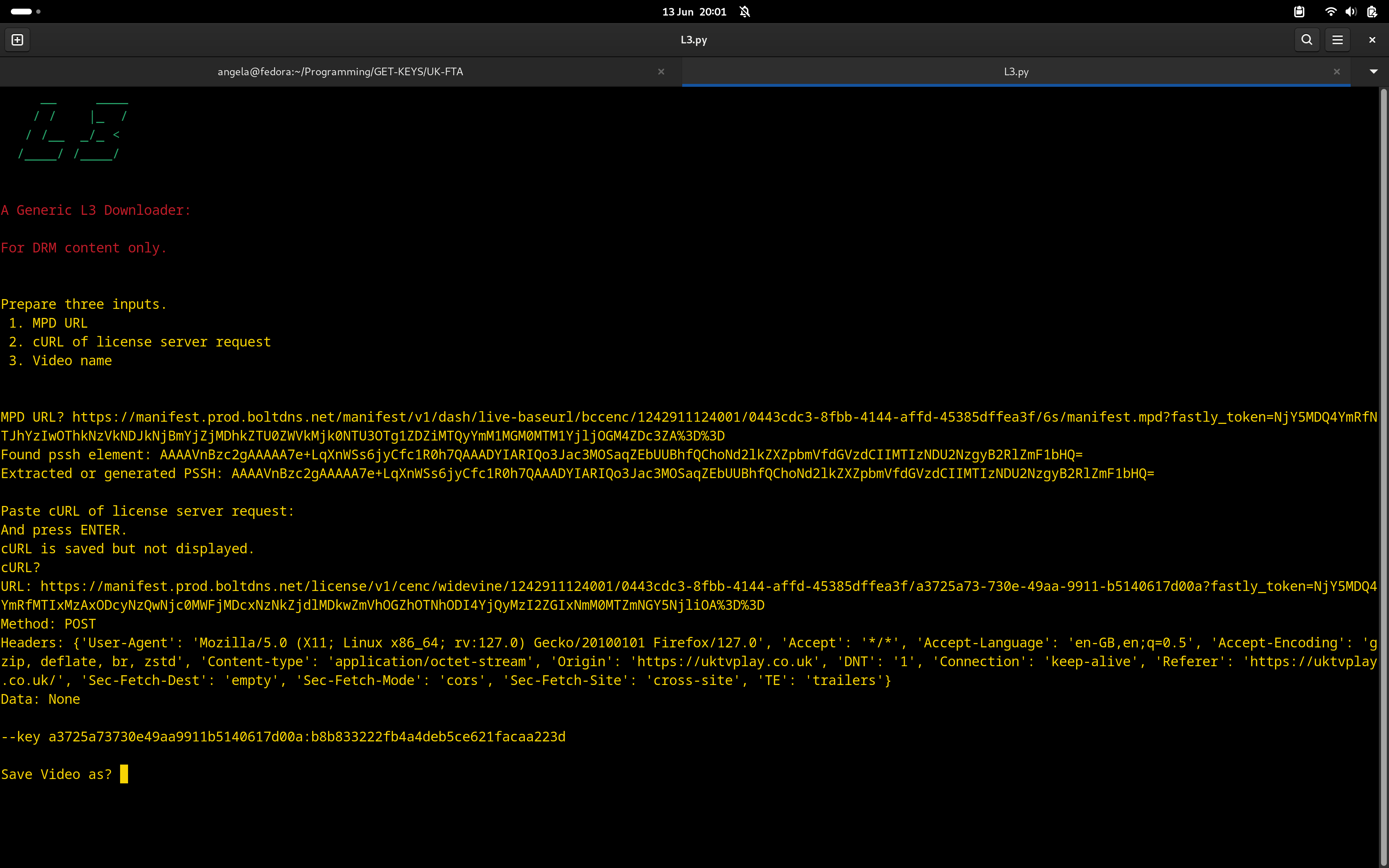Screen dimensions: 1389x868
Task: Click the notifications muted bell icon
Action: pos(744,12)
